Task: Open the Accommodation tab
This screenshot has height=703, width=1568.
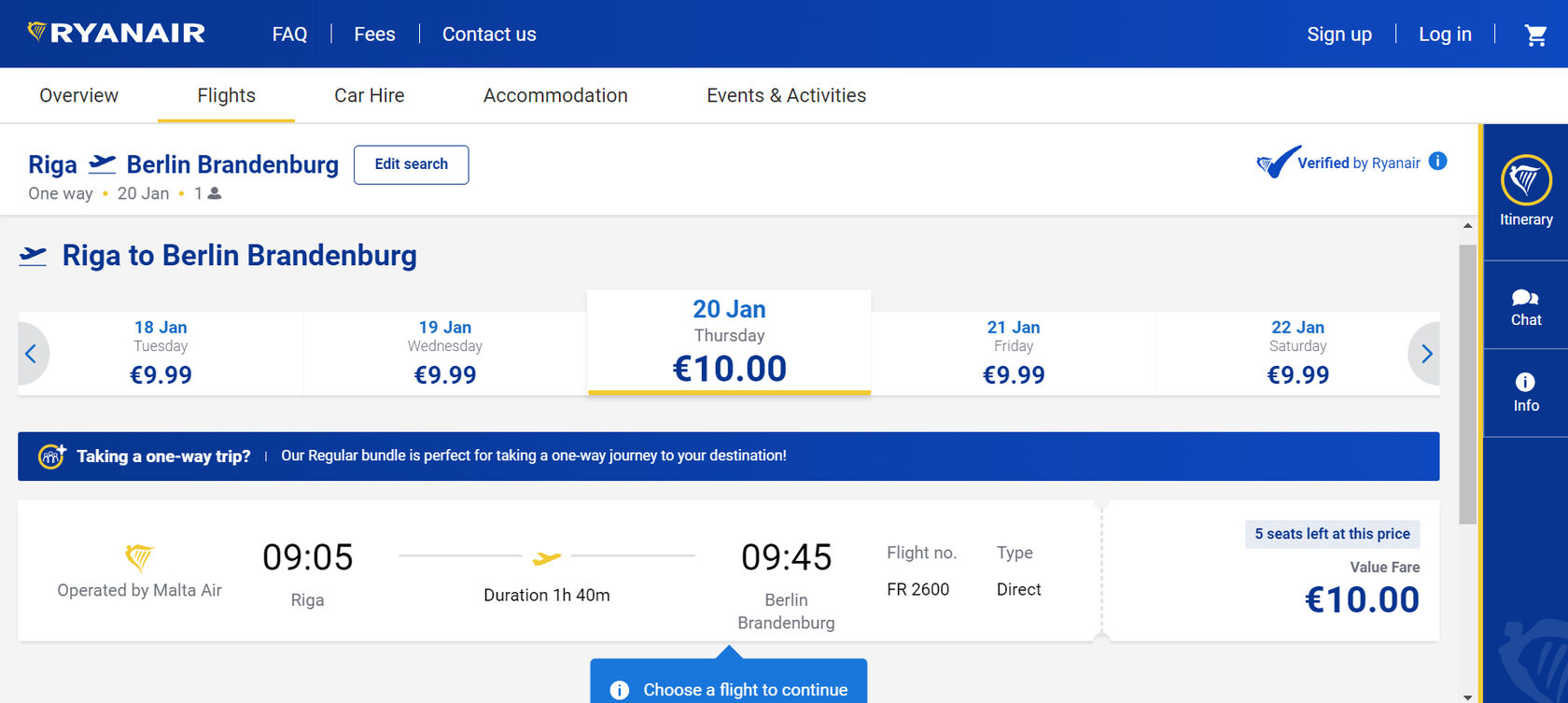Action: click(x=555, y=95)
